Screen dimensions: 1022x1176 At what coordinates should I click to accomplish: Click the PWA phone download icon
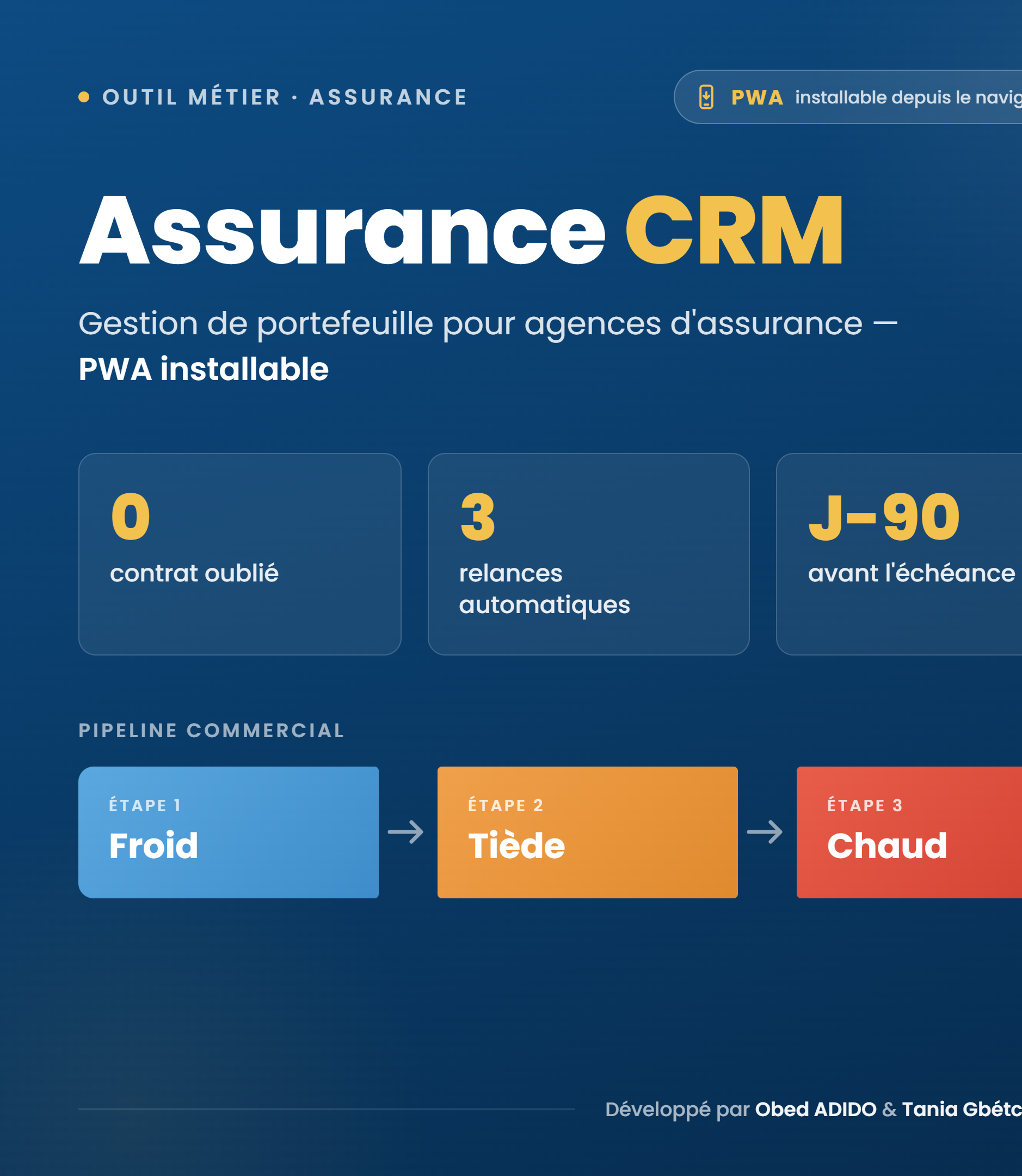click(706, 97)
